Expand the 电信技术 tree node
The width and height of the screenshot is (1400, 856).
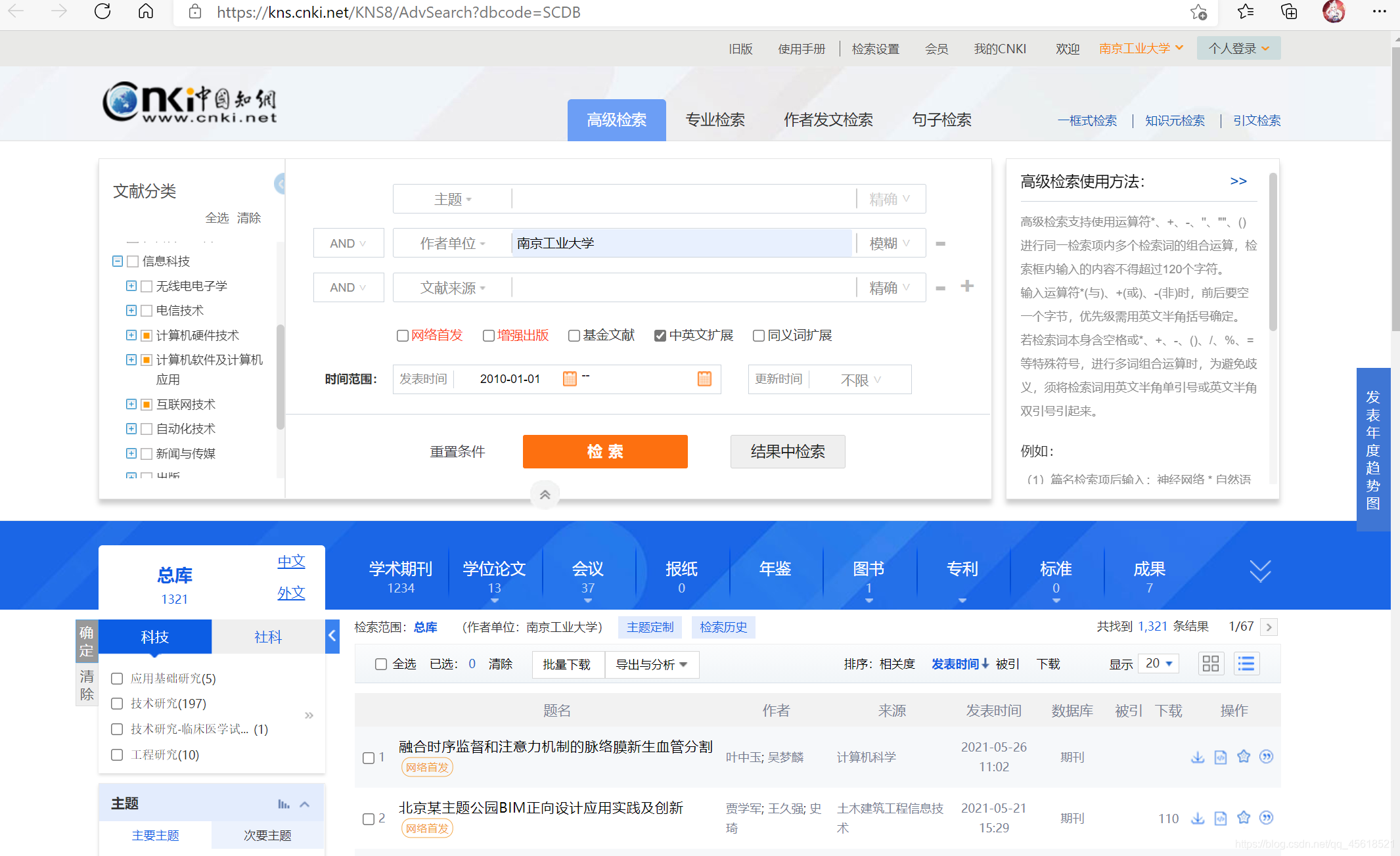click(131, 311)
